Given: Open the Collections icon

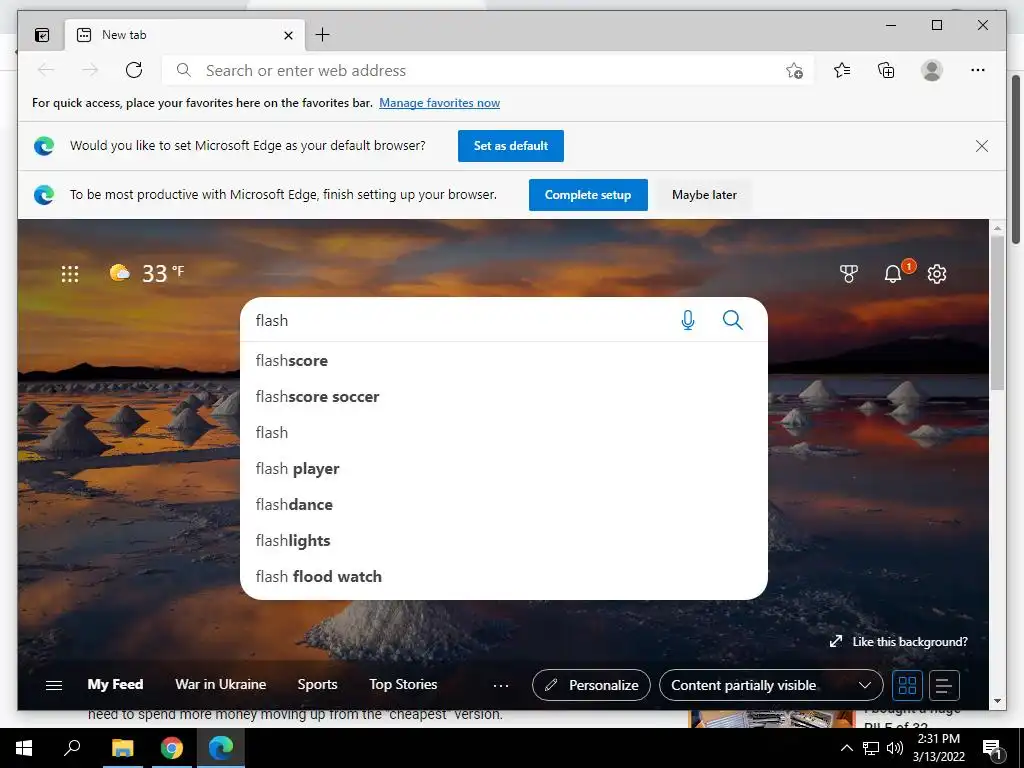Looking at the screenshot, I should click(x=886, y=70).
